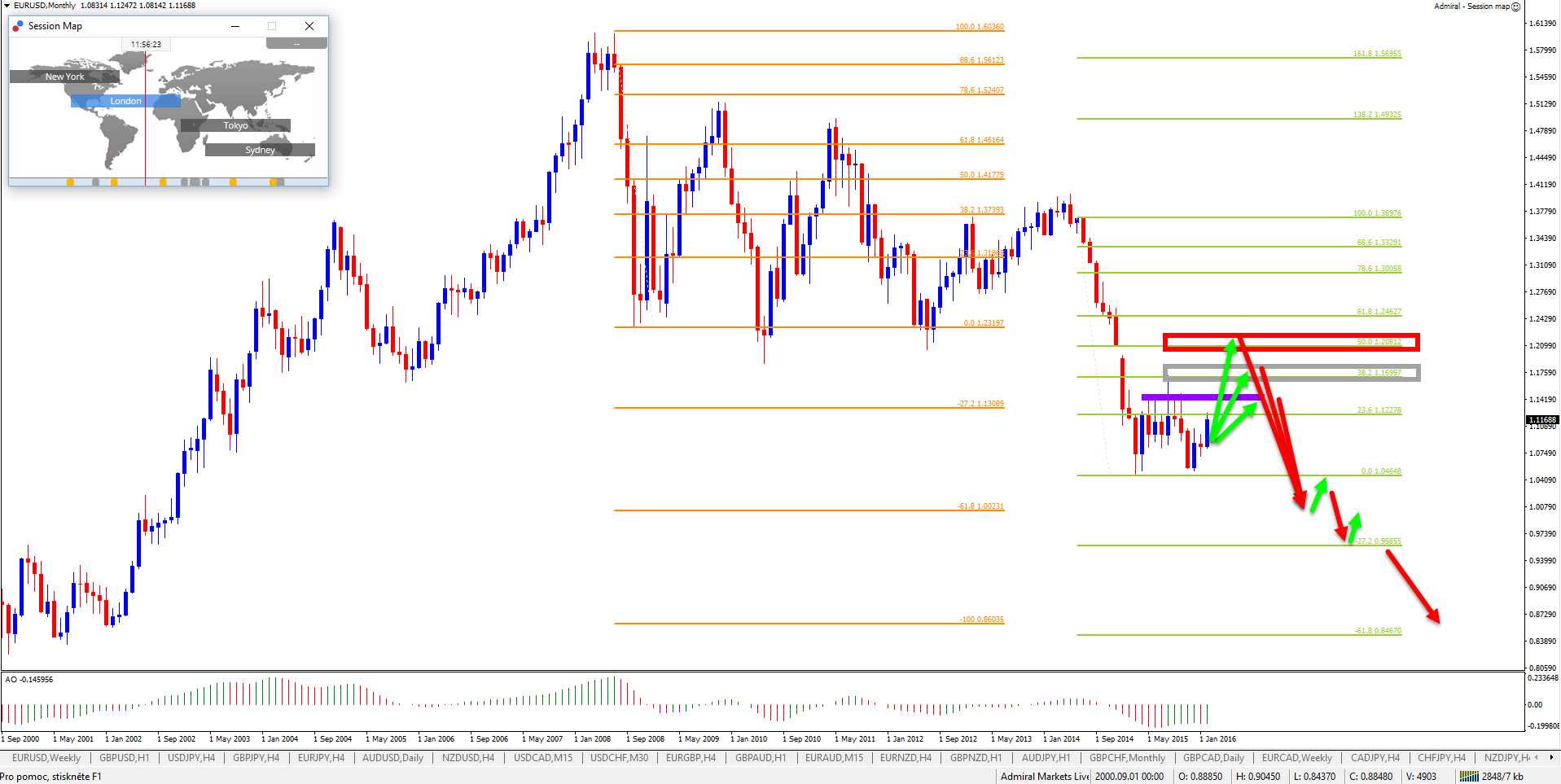Click the 2848/7 kb traffic value
Screen dimensions: 1561x784
coord(1502,777)
